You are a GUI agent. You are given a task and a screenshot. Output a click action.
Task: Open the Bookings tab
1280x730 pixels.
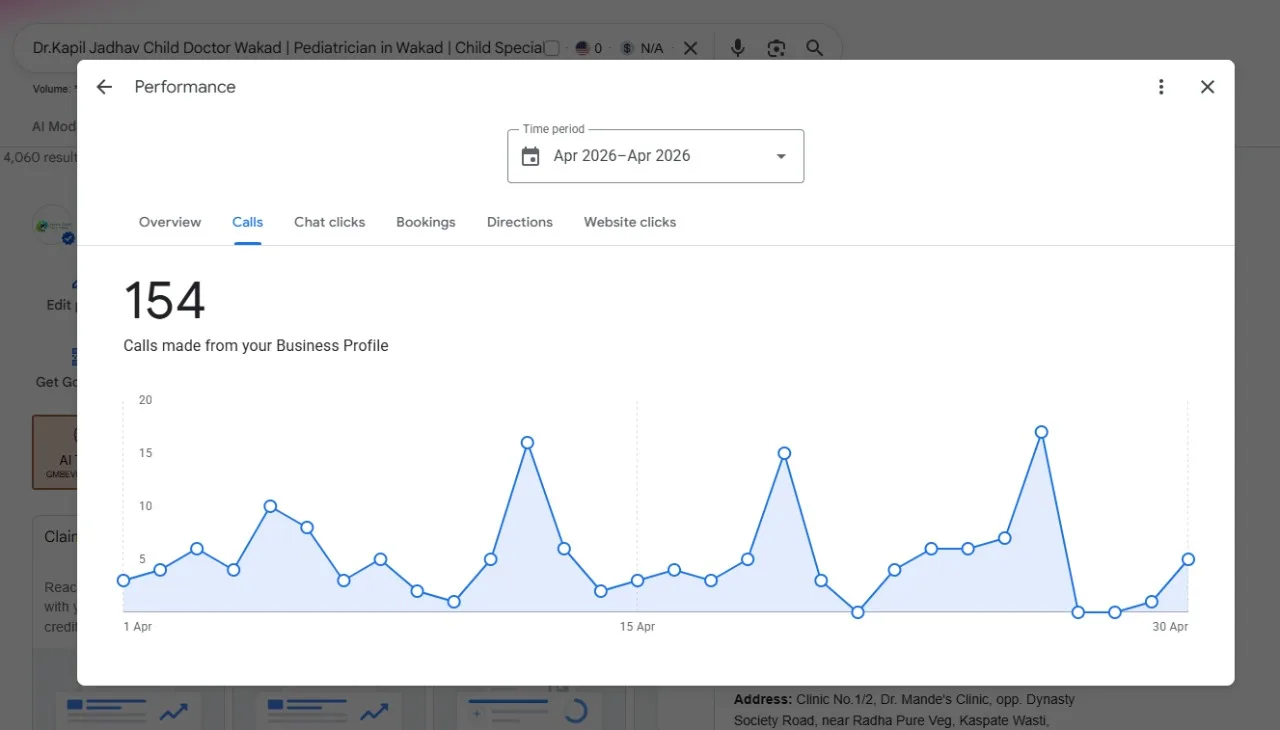point(426,222)
